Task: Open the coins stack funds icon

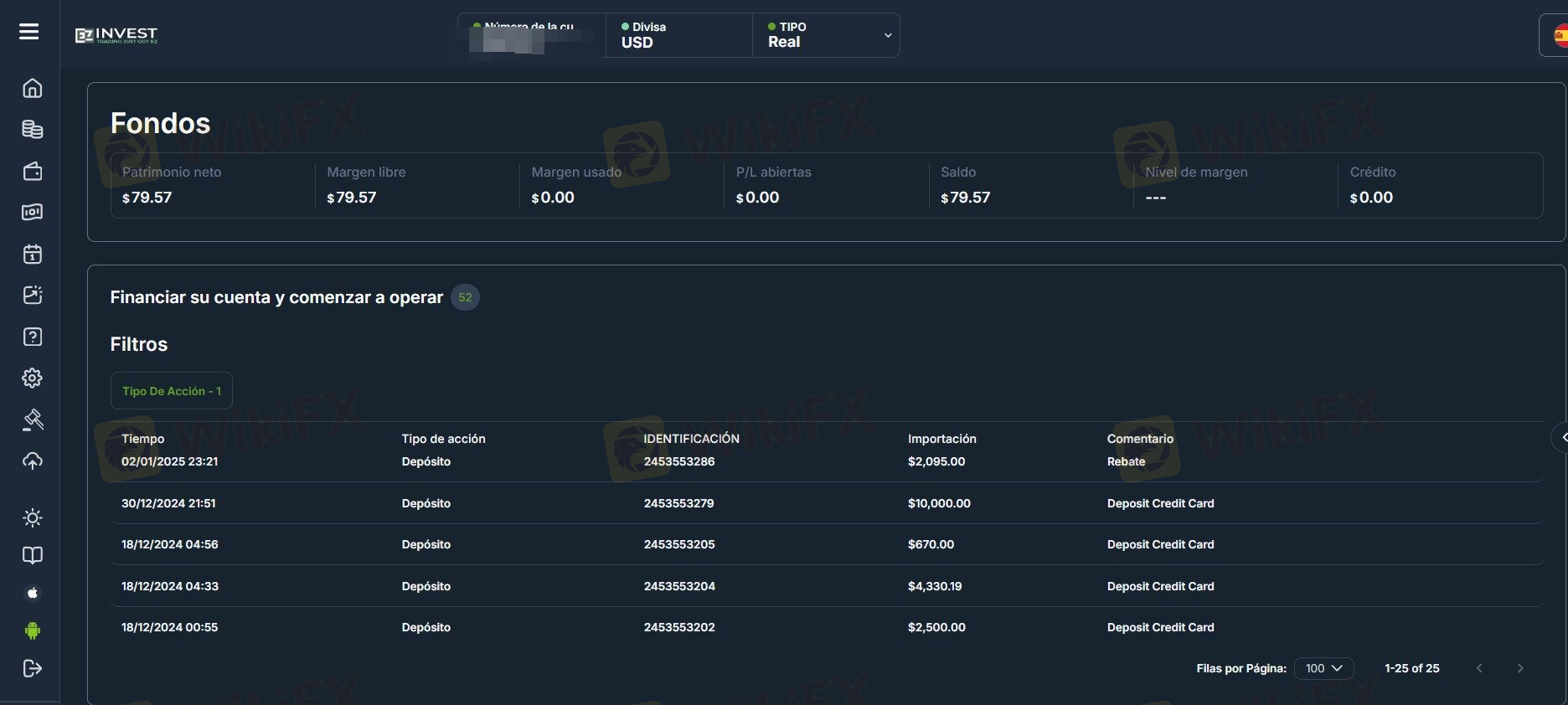Action: coord(32,129)
